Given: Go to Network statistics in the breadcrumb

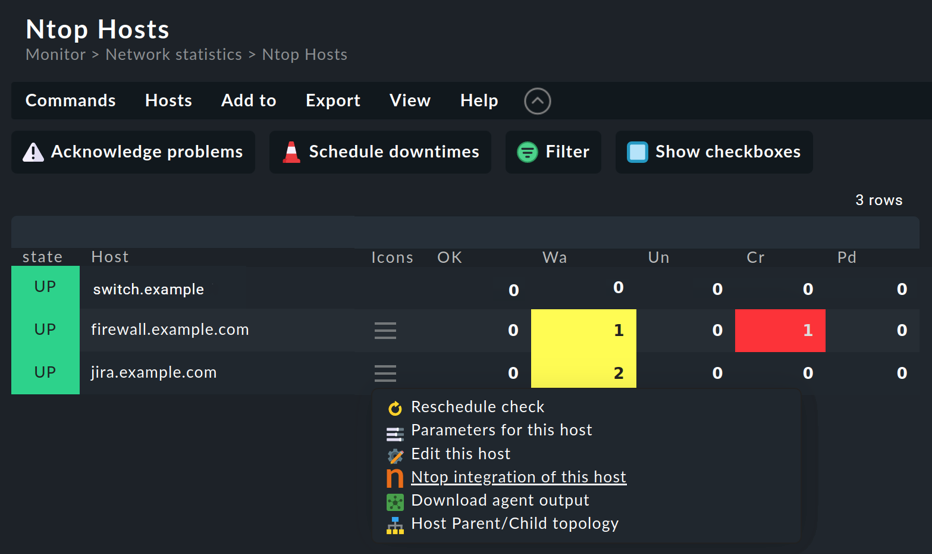Looking at the screenshot, I should point(174,55).
